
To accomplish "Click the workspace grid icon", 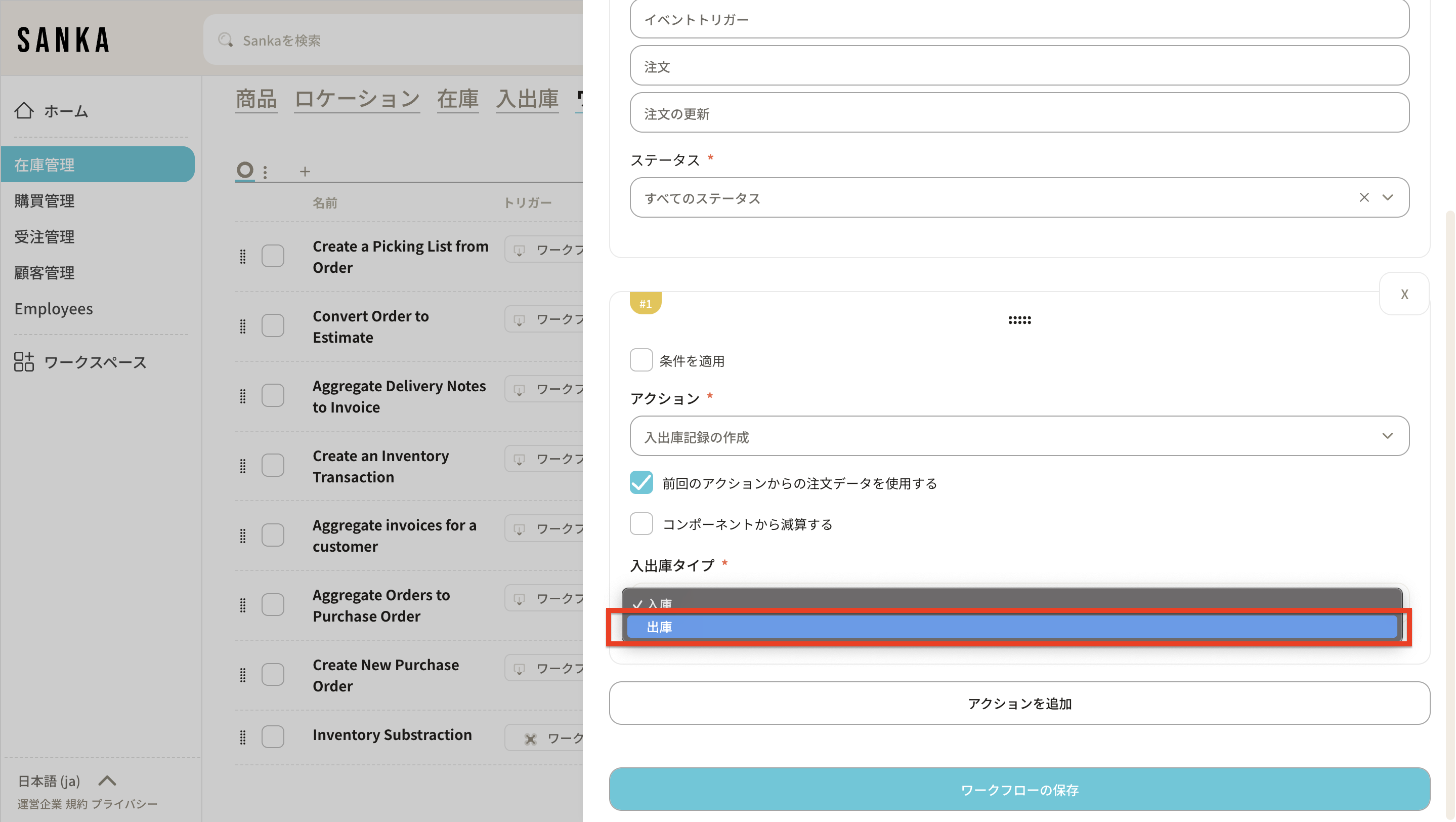I will point(24,362).
